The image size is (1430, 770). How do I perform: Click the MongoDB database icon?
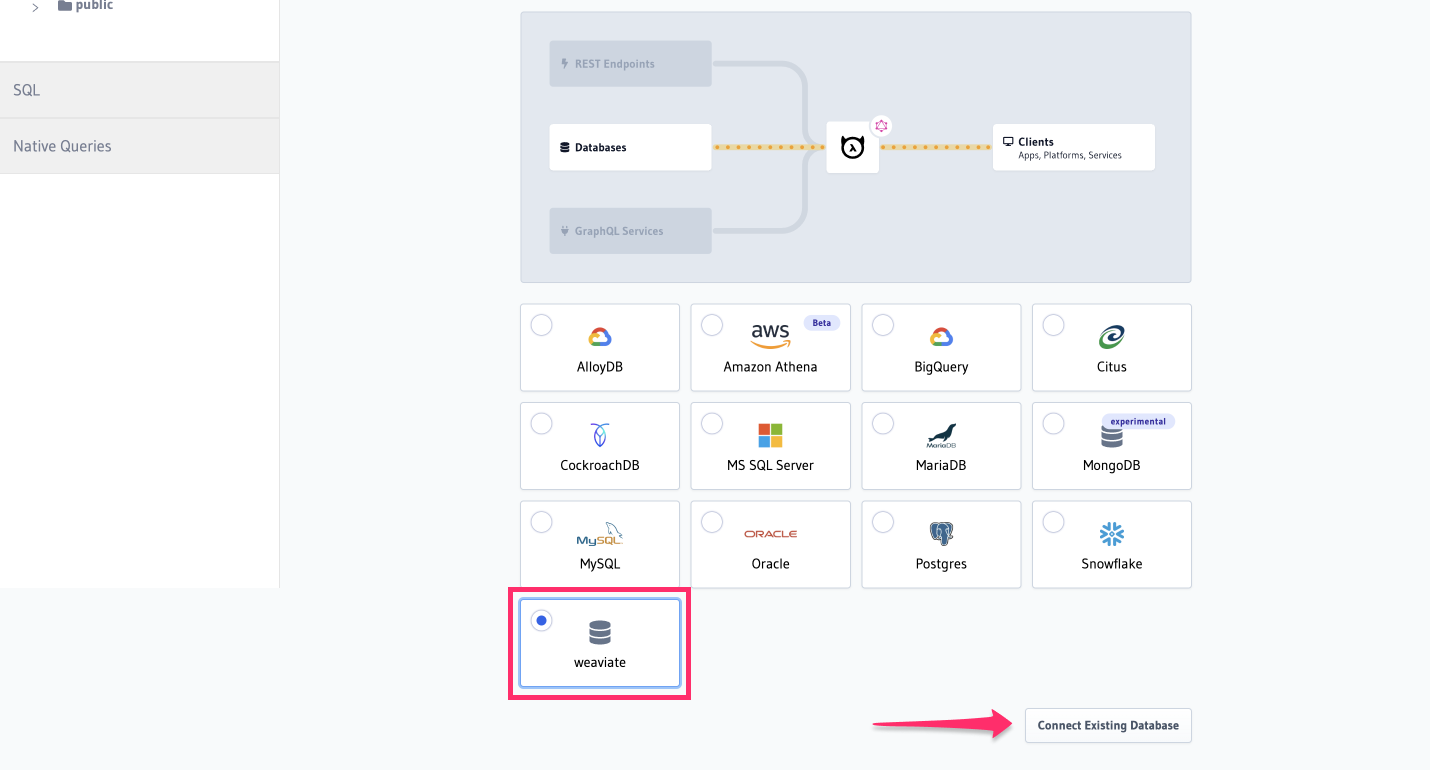coord(1111,436)
